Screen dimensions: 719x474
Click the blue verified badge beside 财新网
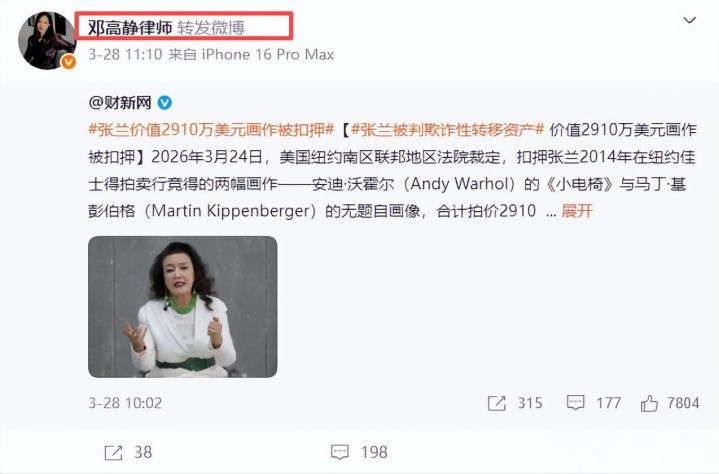click(x=165, y=103)
